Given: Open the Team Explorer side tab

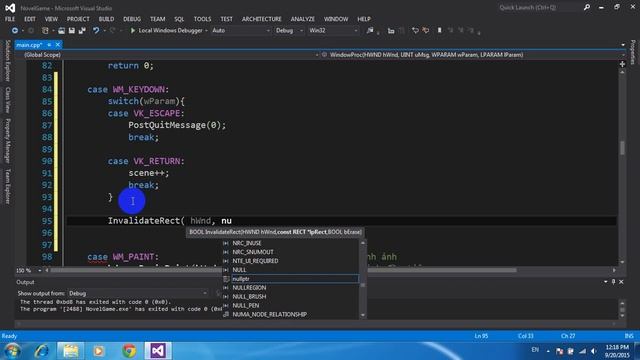Looking at the screenshot, I should click(x=7, y=186).
